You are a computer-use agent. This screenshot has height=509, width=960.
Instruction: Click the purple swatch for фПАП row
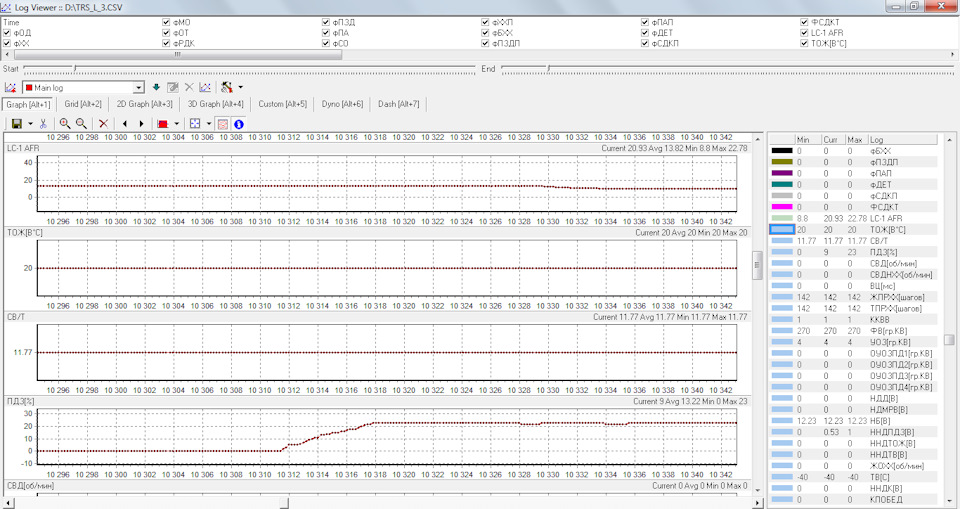tap(782, 173)
